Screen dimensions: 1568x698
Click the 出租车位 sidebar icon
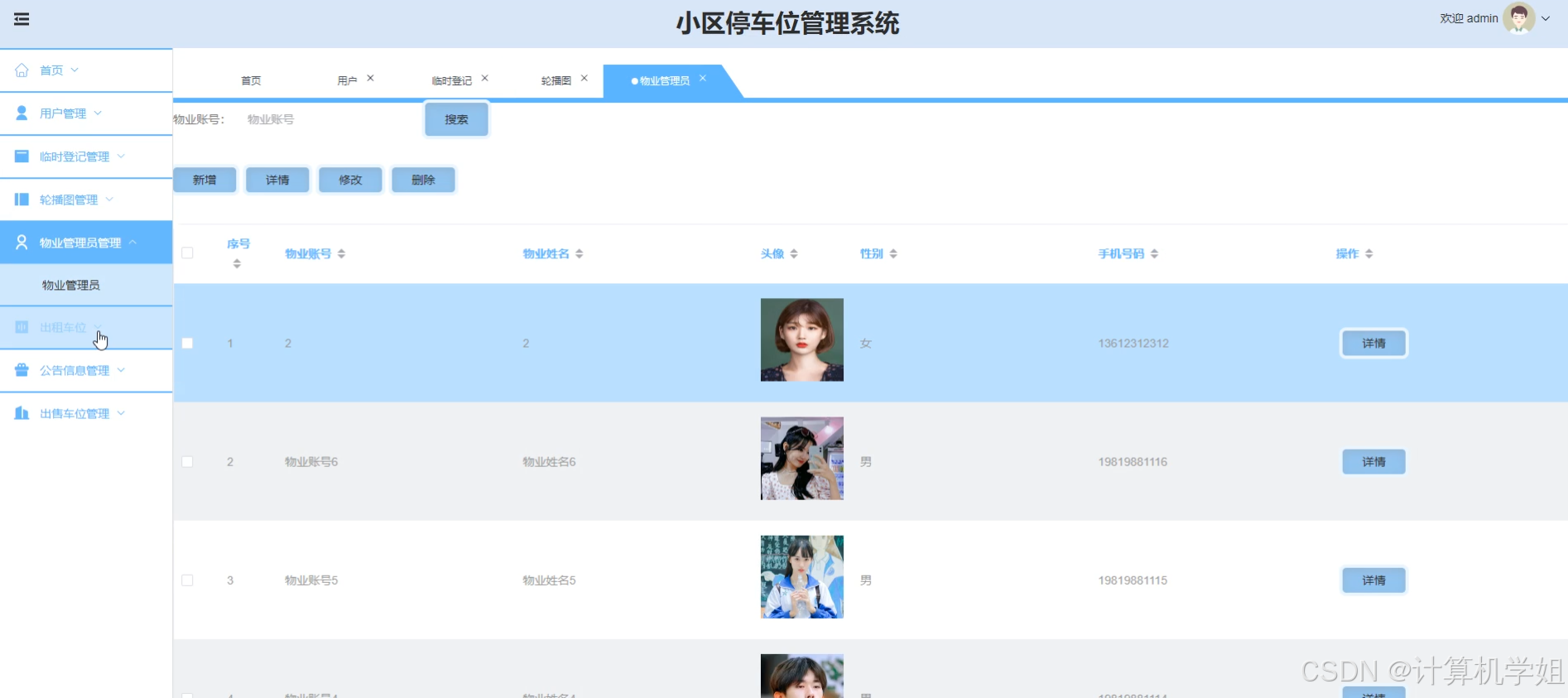pos(22,327)
